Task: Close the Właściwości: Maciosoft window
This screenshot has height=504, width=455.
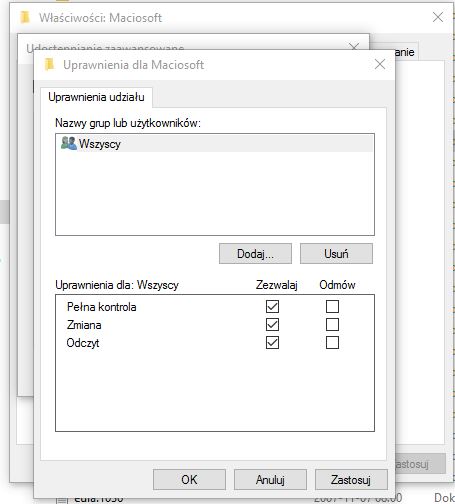Action: (438, 17)
